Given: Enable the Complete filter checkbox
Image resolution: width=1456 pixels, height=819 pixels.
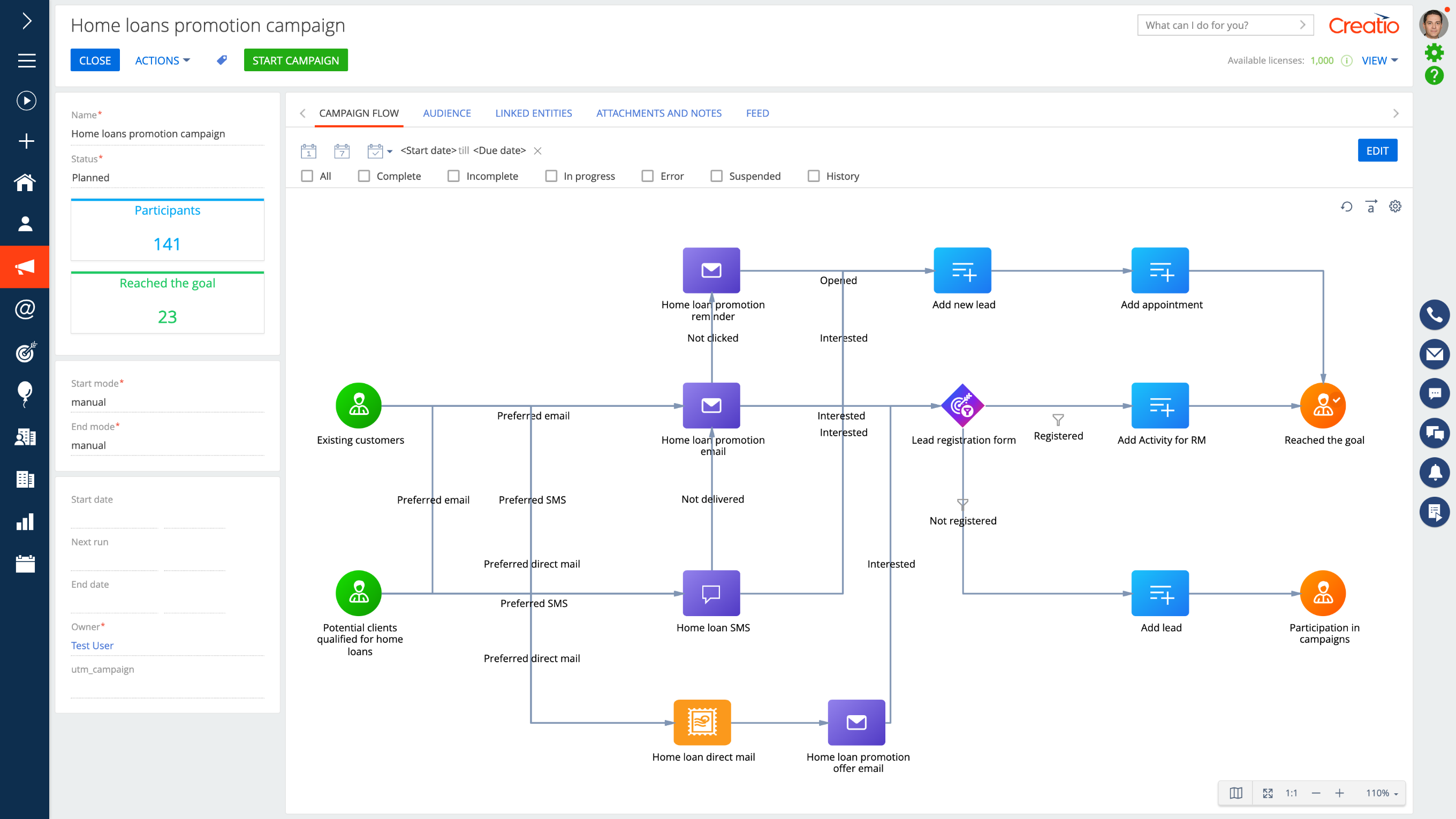Looking at the screenshot, I should pos(364,176).
